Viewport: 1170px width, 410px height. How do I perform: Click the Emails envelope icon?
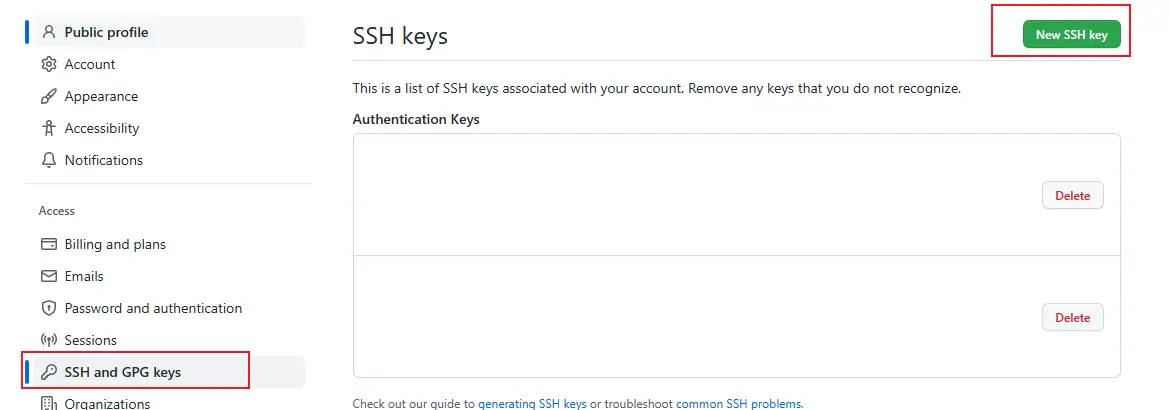49,276
